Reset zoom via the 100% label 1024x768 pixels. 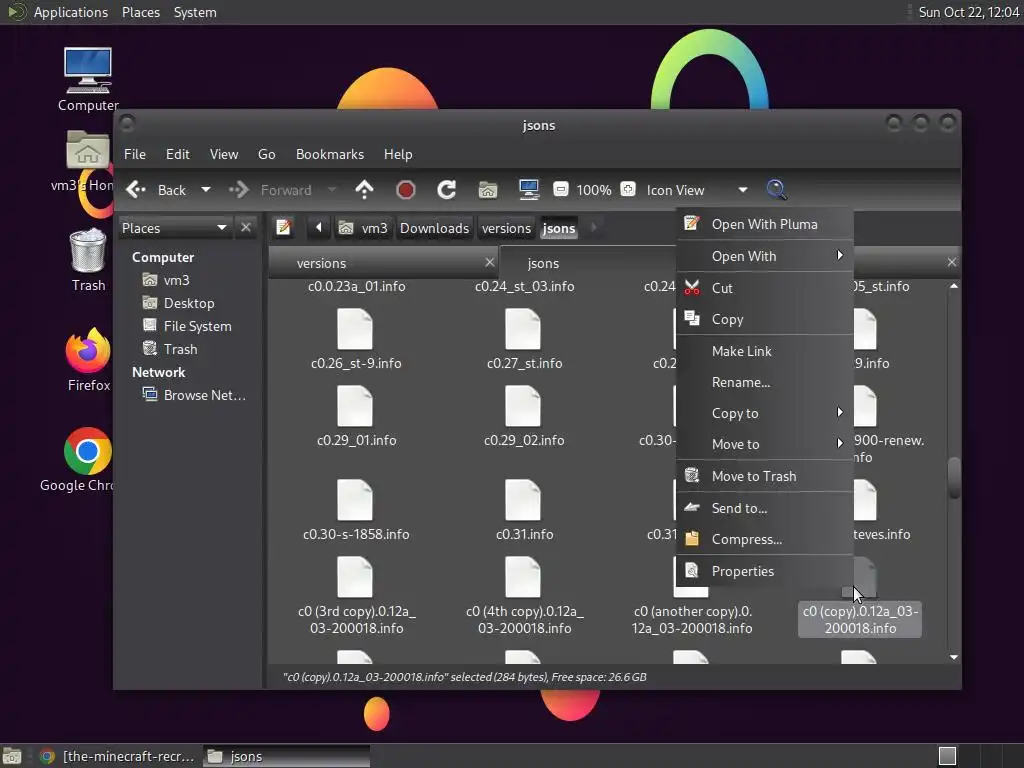pyautogui.click(x=594, y=190)
